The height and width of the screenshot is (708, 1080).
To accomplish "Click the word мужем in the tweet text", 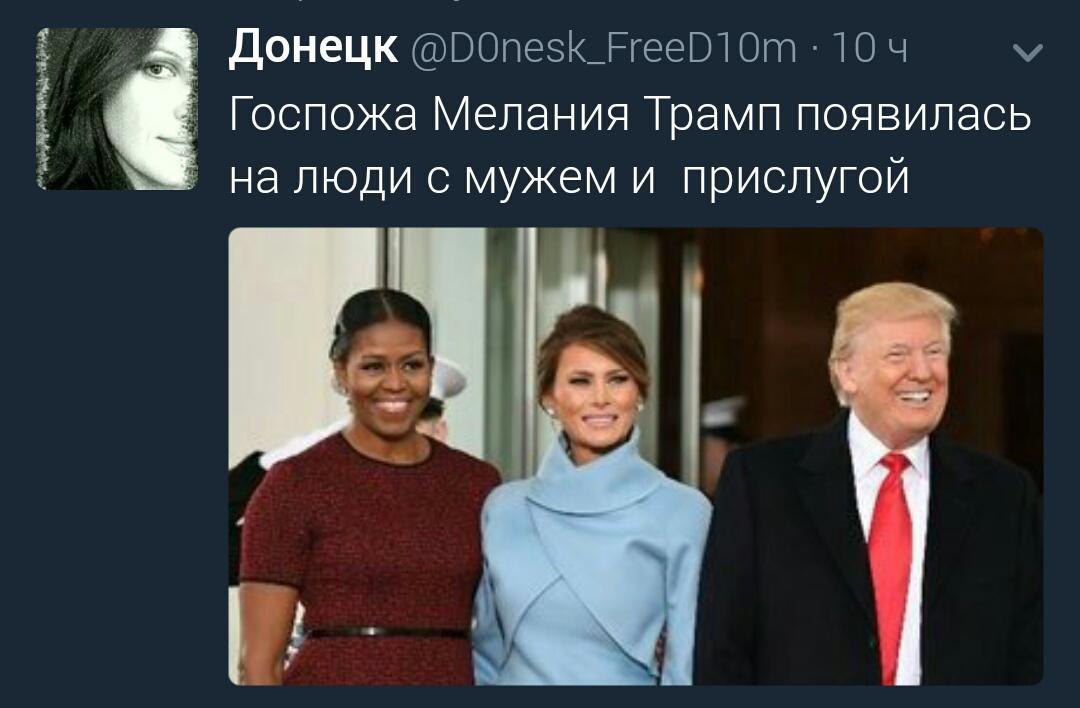I will pos(540,177).
